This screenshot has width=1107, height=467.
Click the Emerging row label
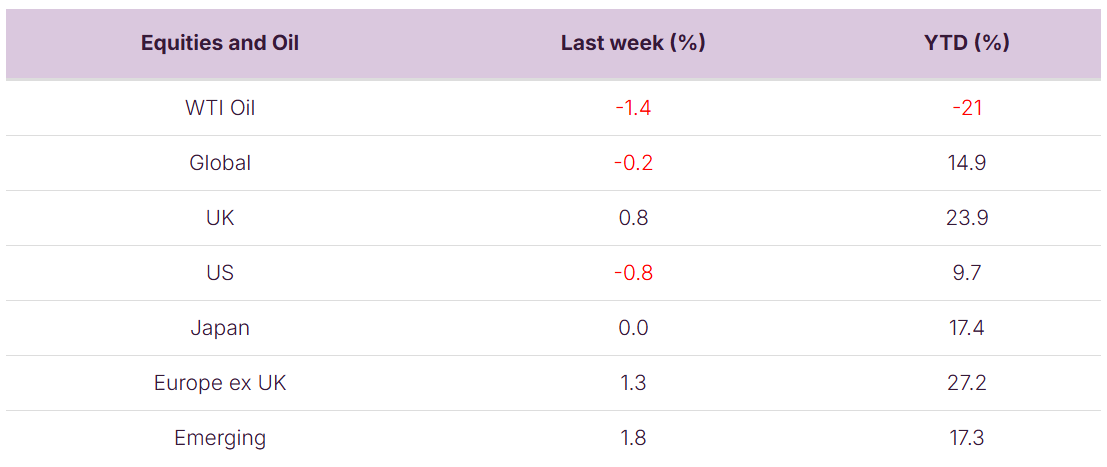pos(220,438)
